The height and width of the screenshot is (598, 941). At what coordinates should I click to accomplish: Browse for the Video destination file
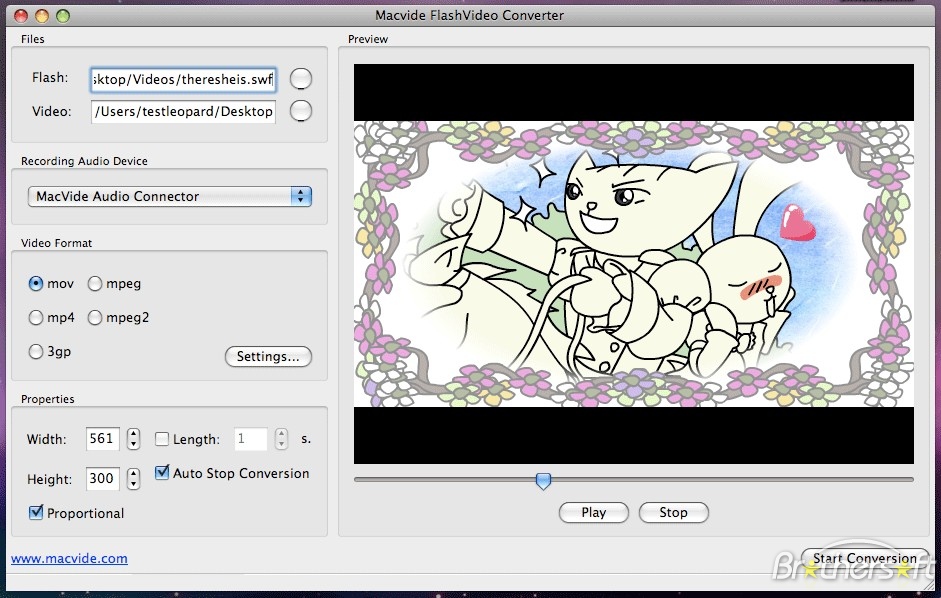click(301, 111)
